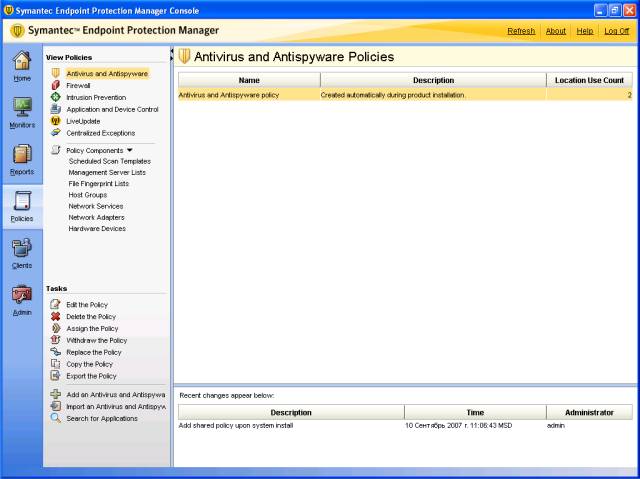Select LiveUpdate policy type

tap(83, 121)
